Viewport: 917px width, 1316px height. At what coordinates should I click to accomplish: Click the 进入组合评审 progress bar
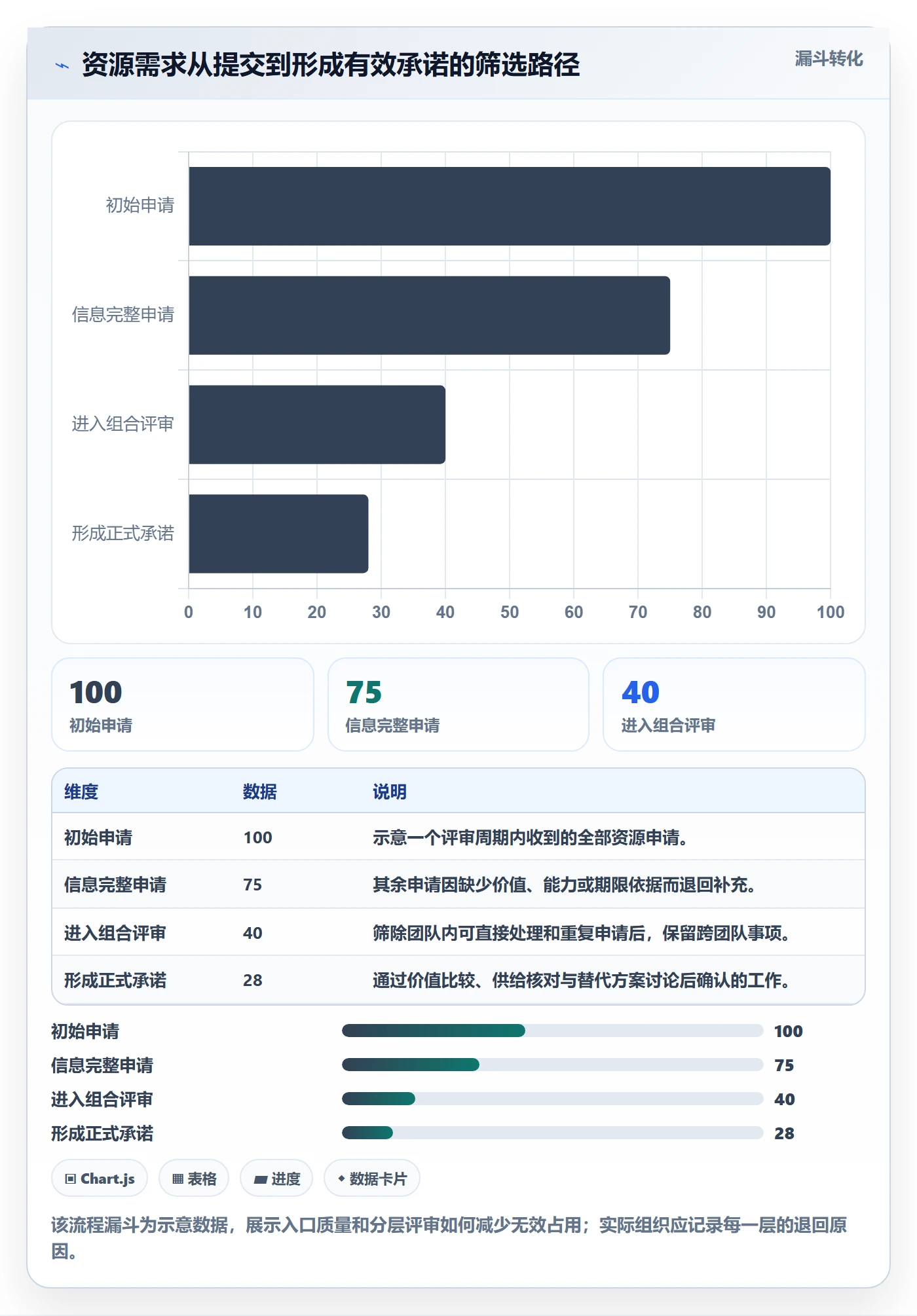pyautogui.click(x=553, y=1099)
